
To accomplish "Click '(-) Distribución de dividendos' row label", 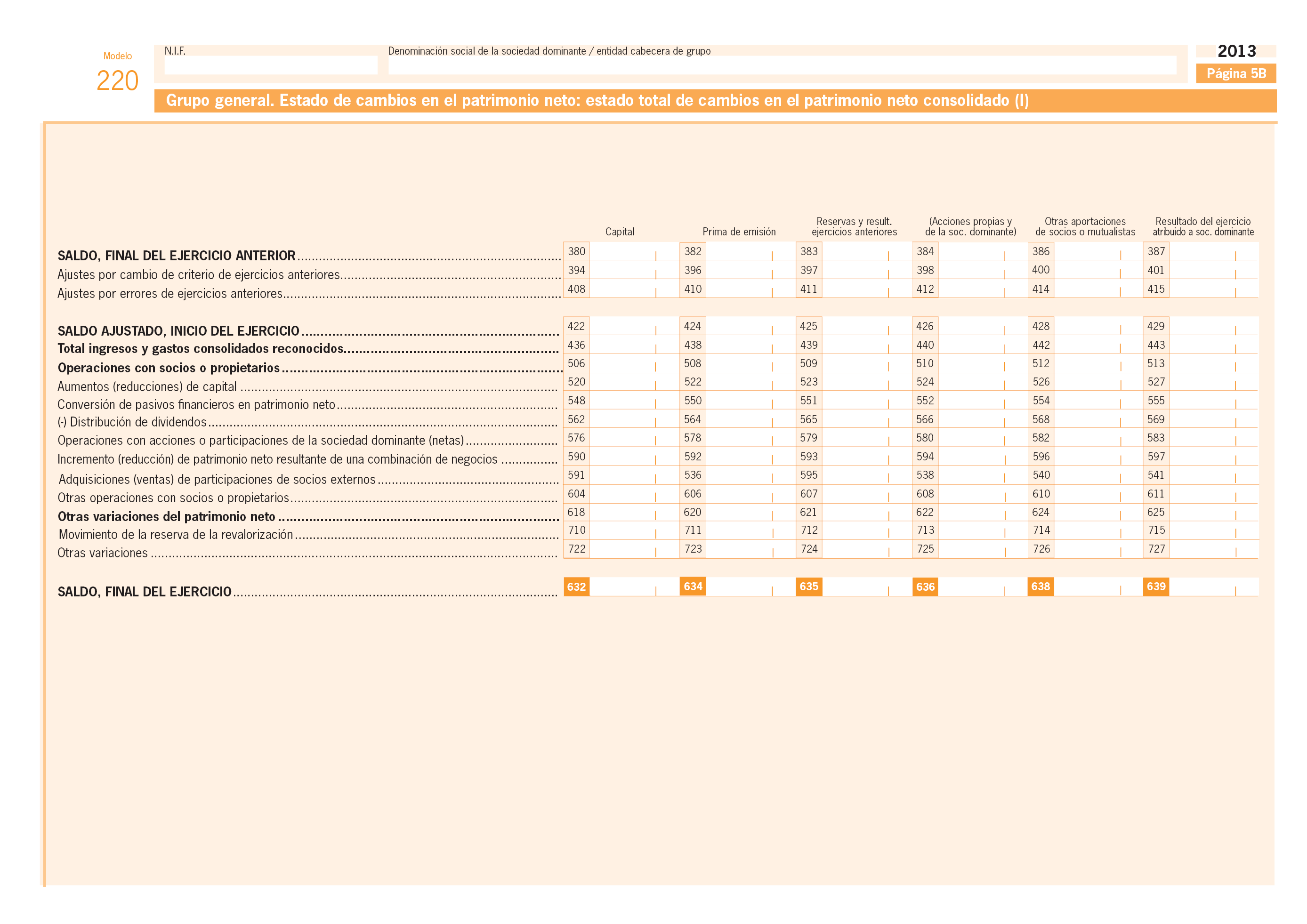I will coord(132,422).
